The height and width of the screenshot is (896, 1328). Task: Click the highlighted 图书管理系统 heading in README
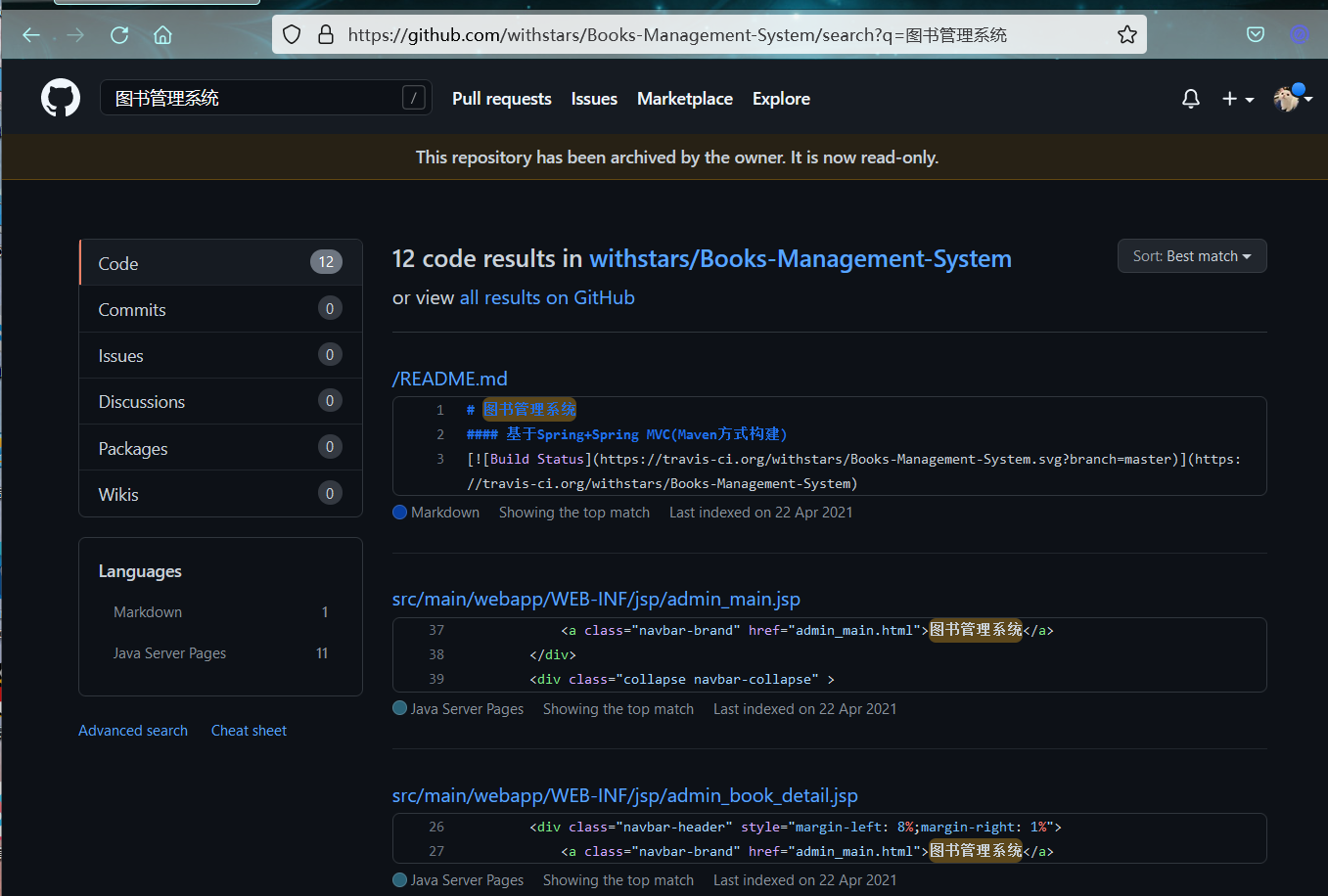[x=529, y=410]
